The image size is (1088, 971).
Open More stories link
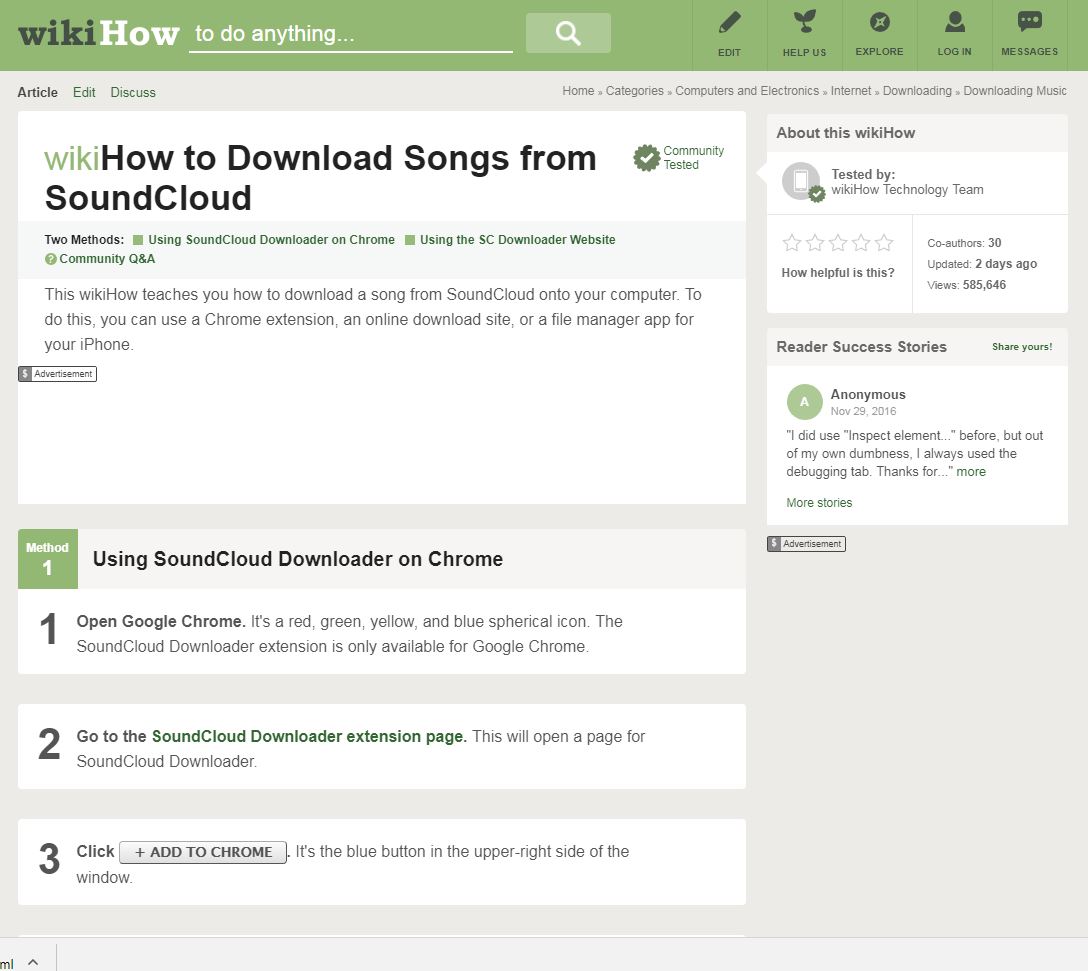(819, 503)
